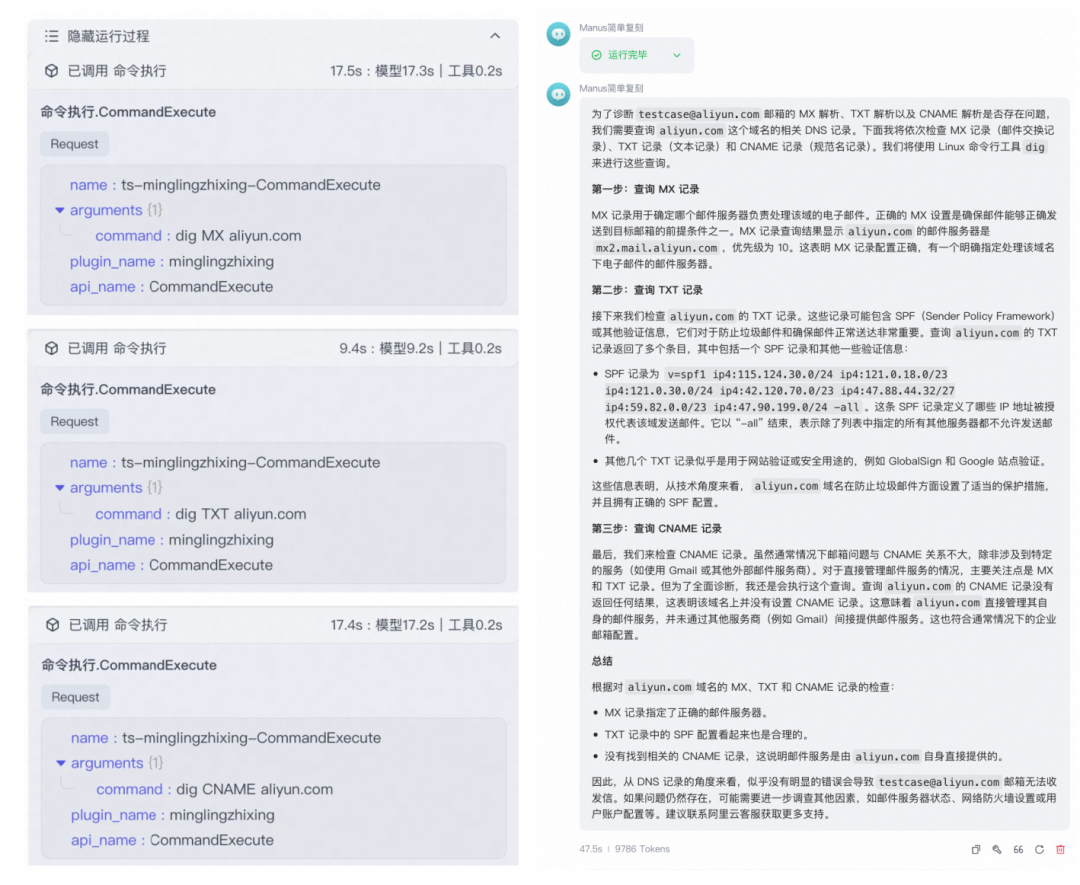The image size is (1080, 885).
Task: Copy the Manus reply message
Action: (x=975, y=849)
